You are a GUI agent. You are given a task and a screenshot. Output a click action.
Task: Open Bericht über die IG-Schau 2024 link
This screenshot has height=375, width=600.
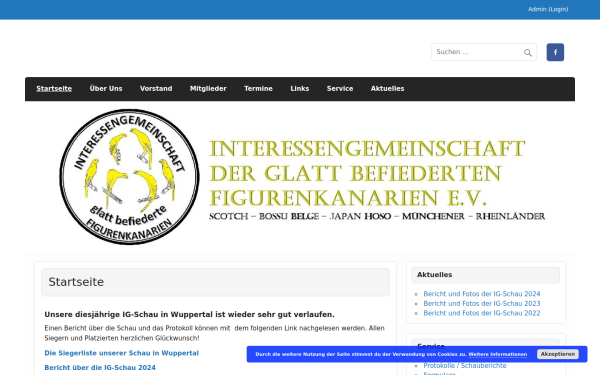[x=100, y=368]
